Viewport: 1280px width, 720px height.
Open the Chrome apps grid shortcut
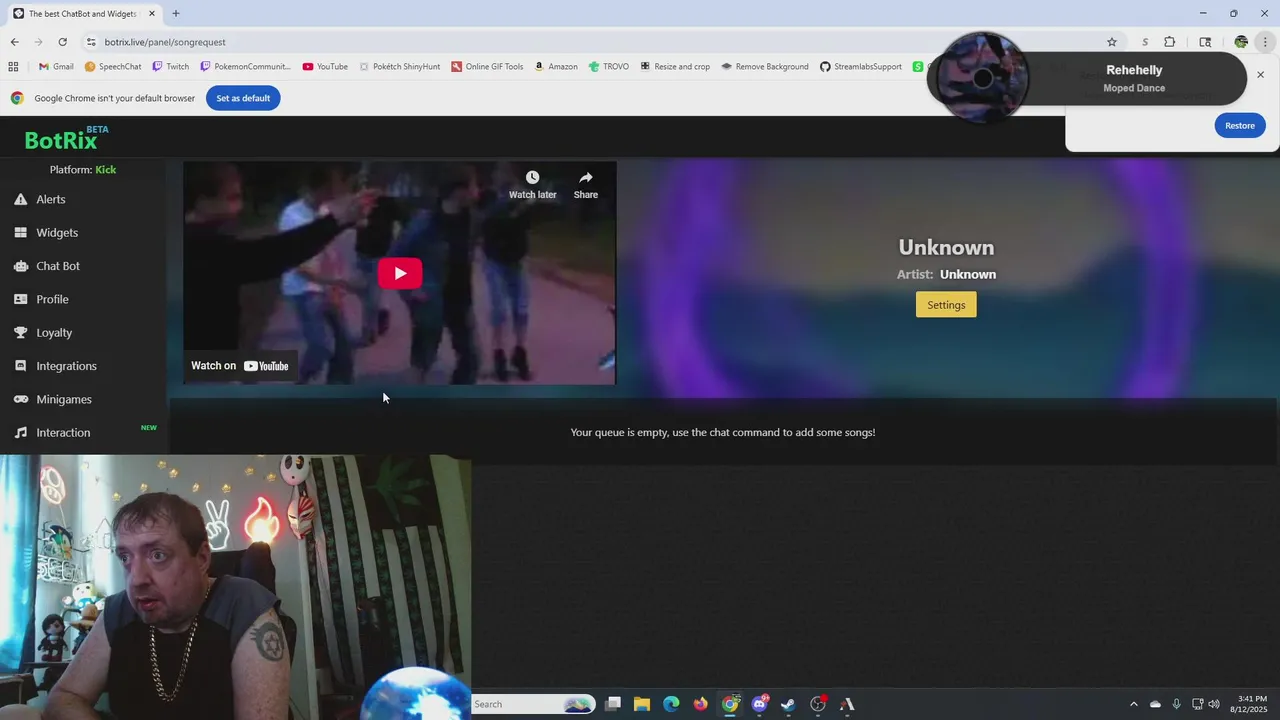(13, 67)
